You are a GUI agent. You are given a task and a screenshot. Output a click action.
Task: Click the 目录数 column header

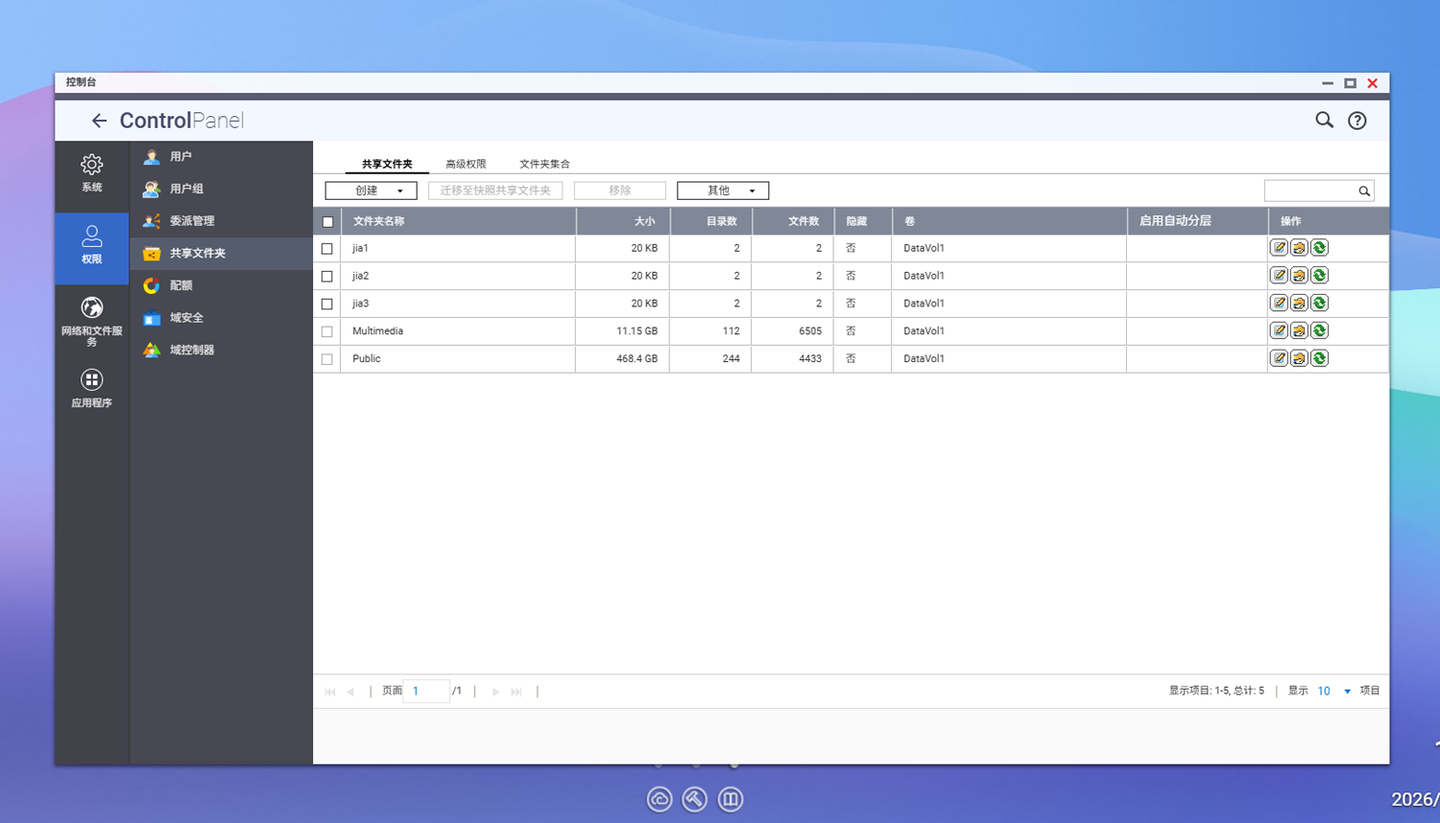711,221
